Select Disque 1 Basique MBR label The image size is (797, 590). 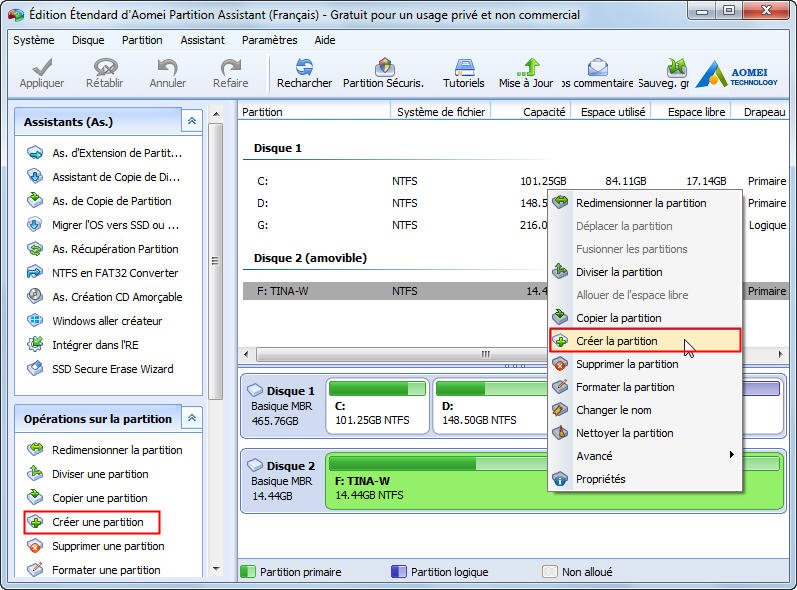click(282, 406)
